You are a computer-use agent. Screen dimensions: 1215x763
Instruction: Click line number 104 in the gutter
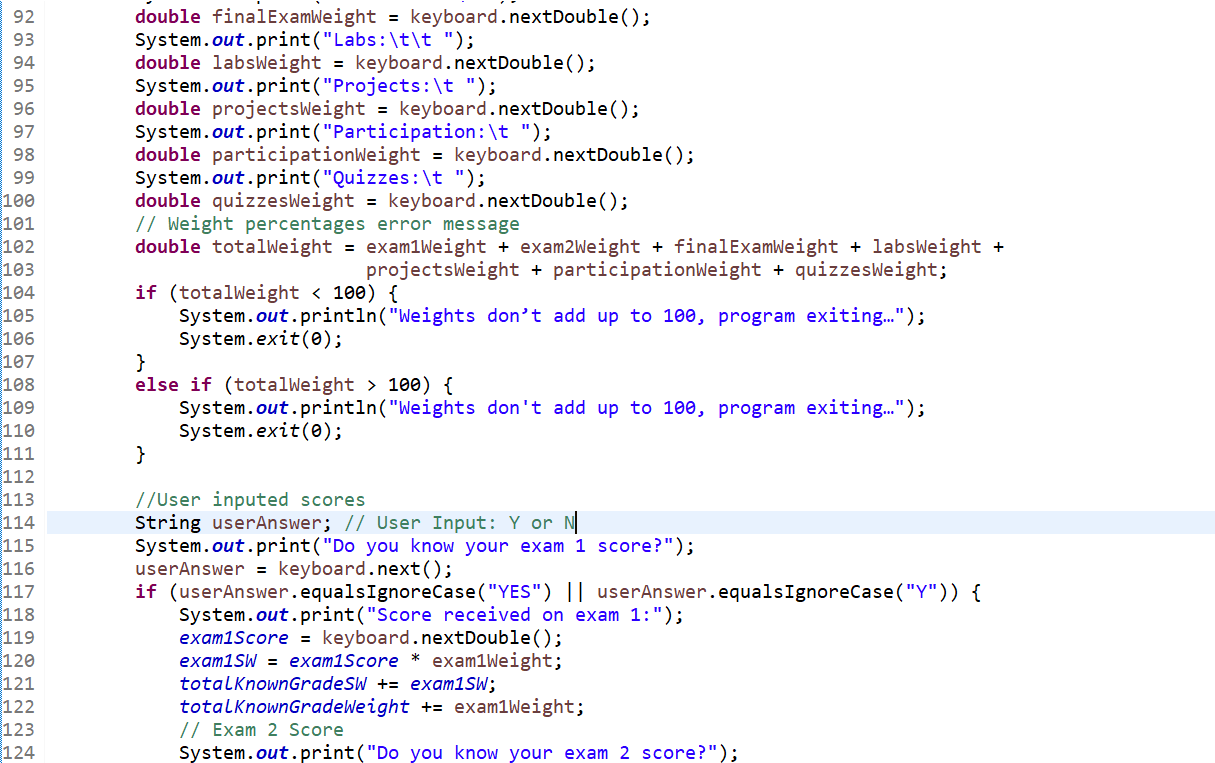pyautogui.click(x=21, y=292)
